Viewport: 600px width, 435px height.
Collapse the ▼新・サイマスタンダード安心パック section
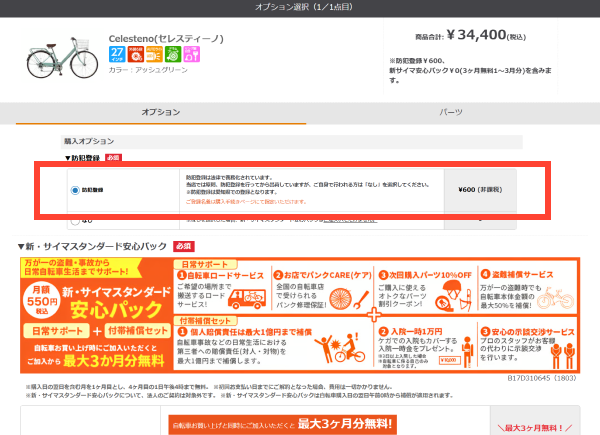[x=95, y=246]
